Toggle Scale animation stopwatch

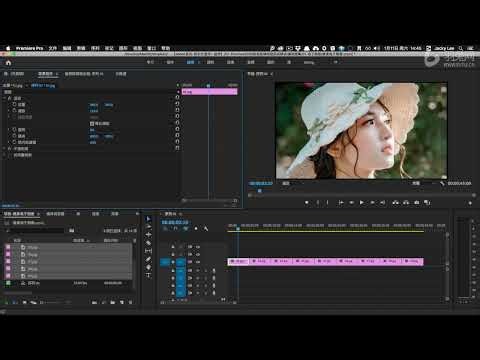[14, 110]
